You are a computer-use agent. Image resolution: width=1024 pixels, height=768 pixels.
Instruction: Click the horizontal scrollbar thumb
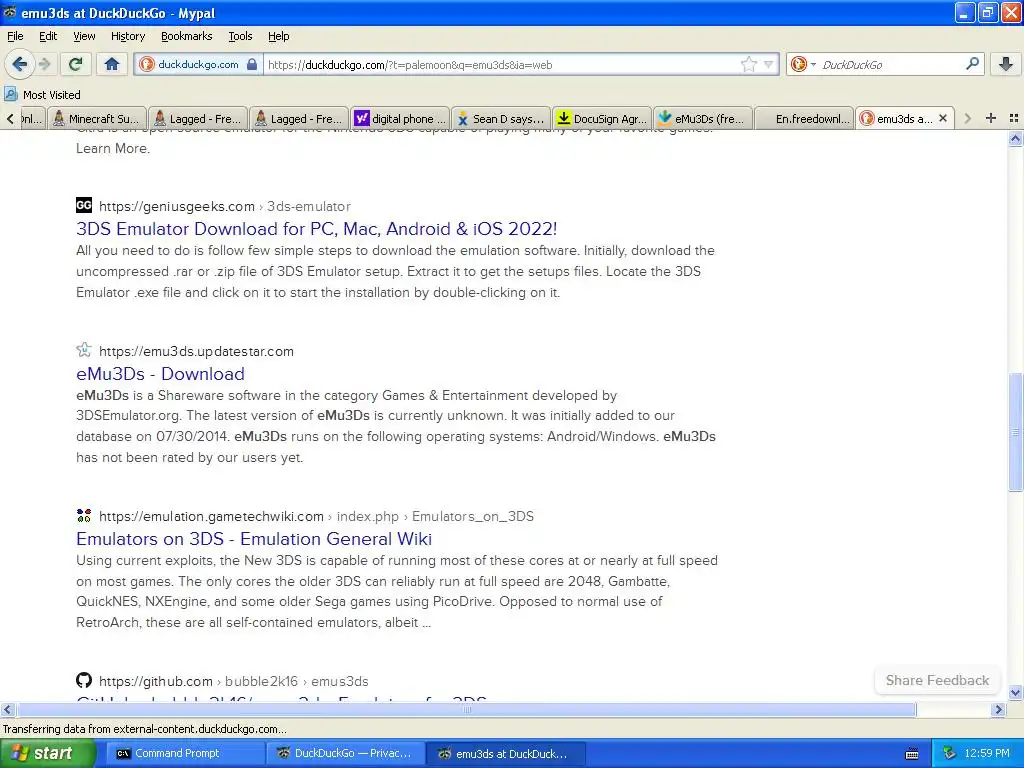466,709
